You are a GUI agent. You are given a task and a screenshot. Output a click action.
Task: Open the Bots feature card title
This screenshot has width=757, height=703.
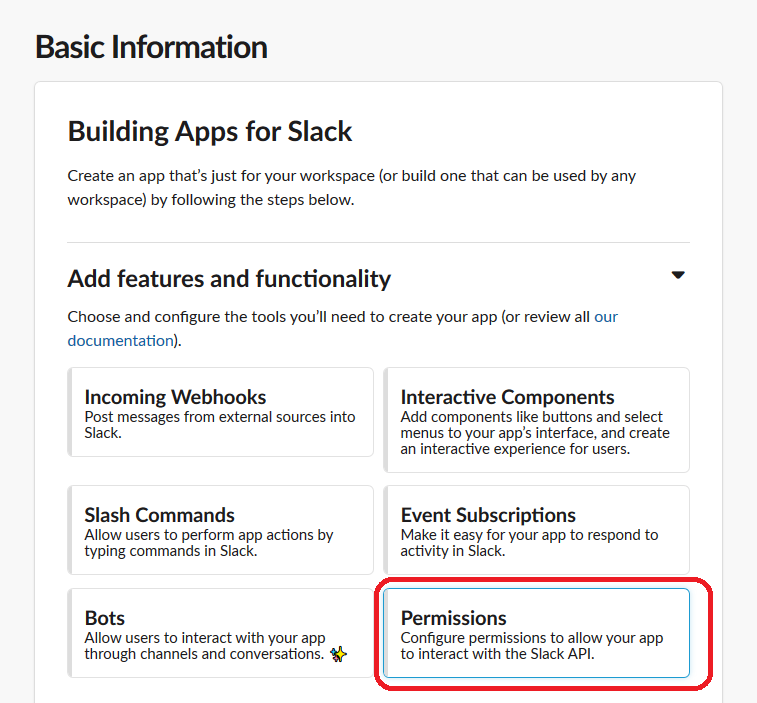(x=105, y=617)
